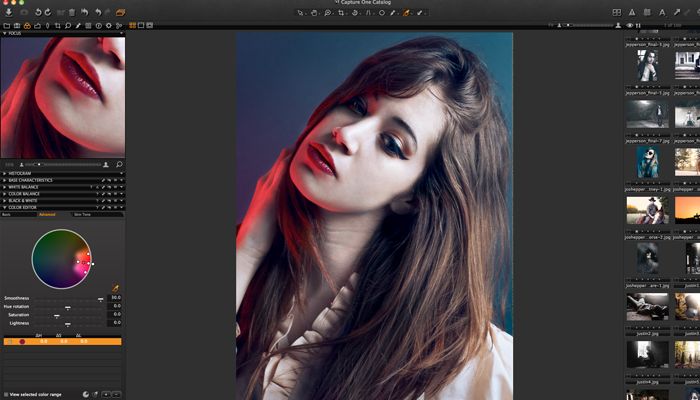
Task: Select the Advanced tab in Color Editor
Action: 47,215
